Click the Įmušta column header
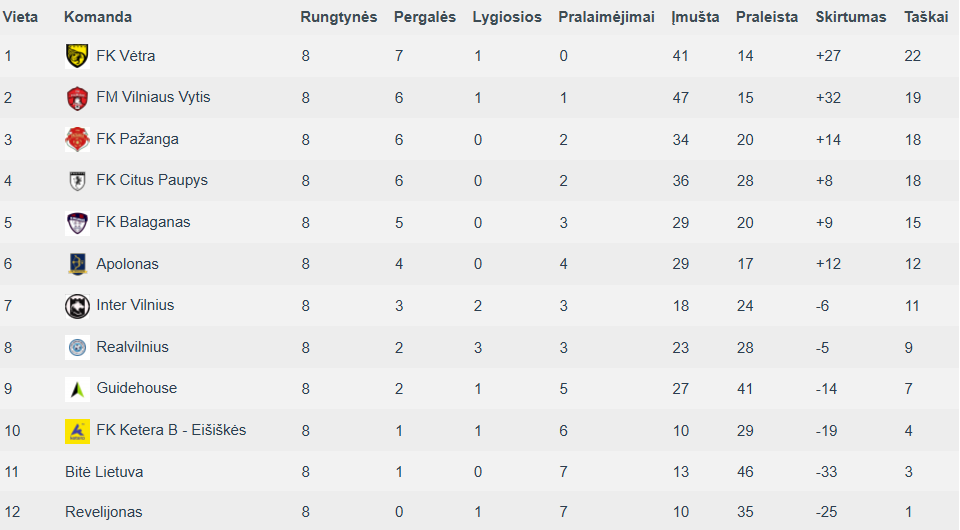Image resolution: width=960 pixels, height=530 pixels. [696, 17]
